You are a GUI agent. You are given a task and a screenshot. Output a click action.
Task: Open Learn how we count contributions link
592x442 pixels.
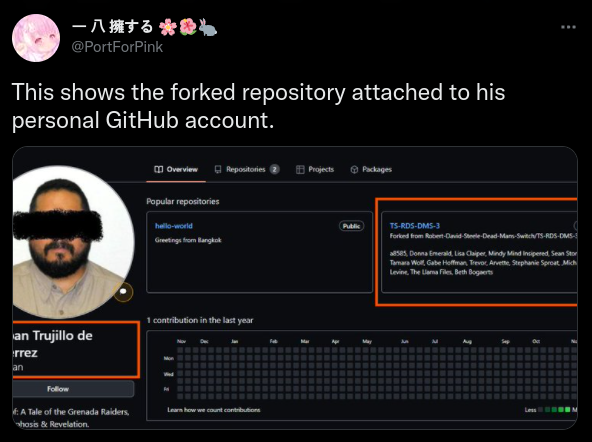(214, 410)
